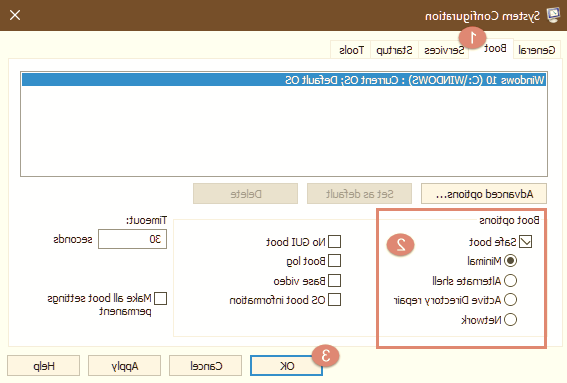
Task: Choose Active Directory repair option
Action: coord(510,299)
